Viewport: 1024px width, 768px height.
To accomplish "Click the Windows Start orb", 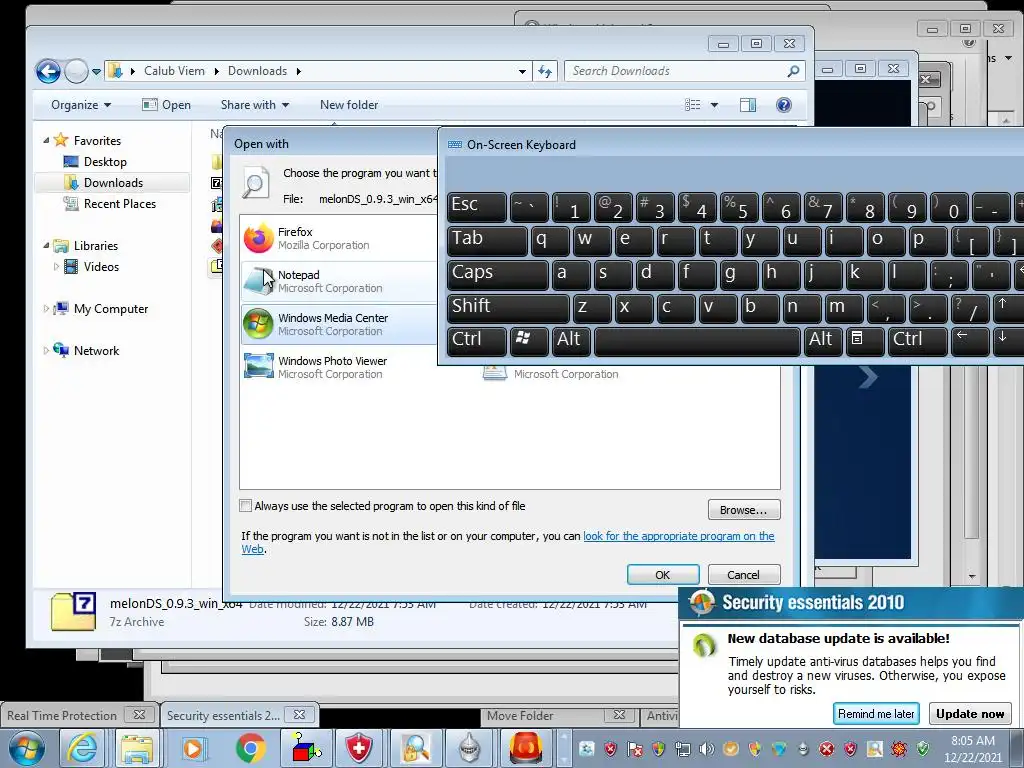I will (x=27, y=748).
